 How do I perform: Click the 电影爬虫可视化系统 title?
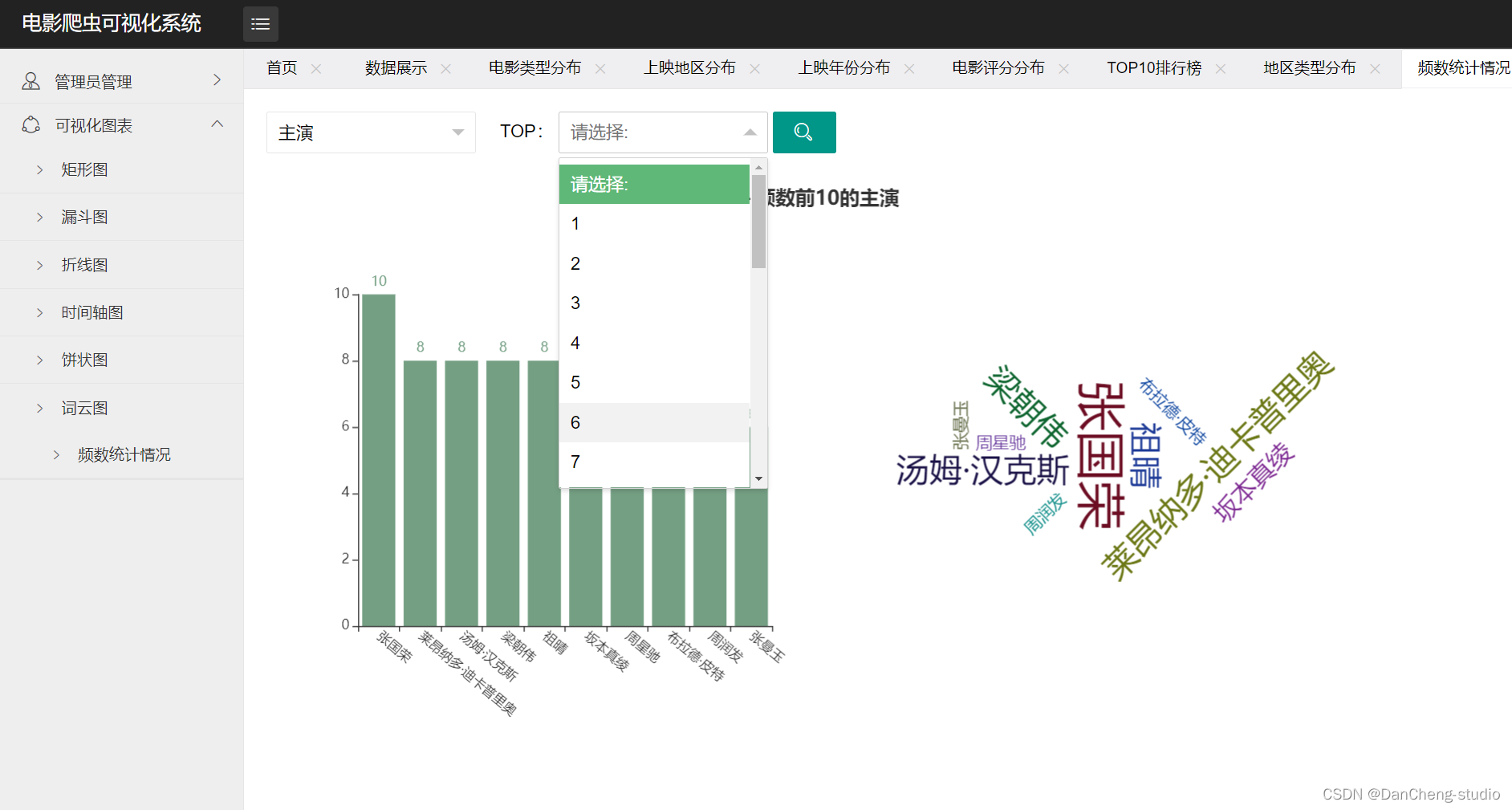point(112,23)
